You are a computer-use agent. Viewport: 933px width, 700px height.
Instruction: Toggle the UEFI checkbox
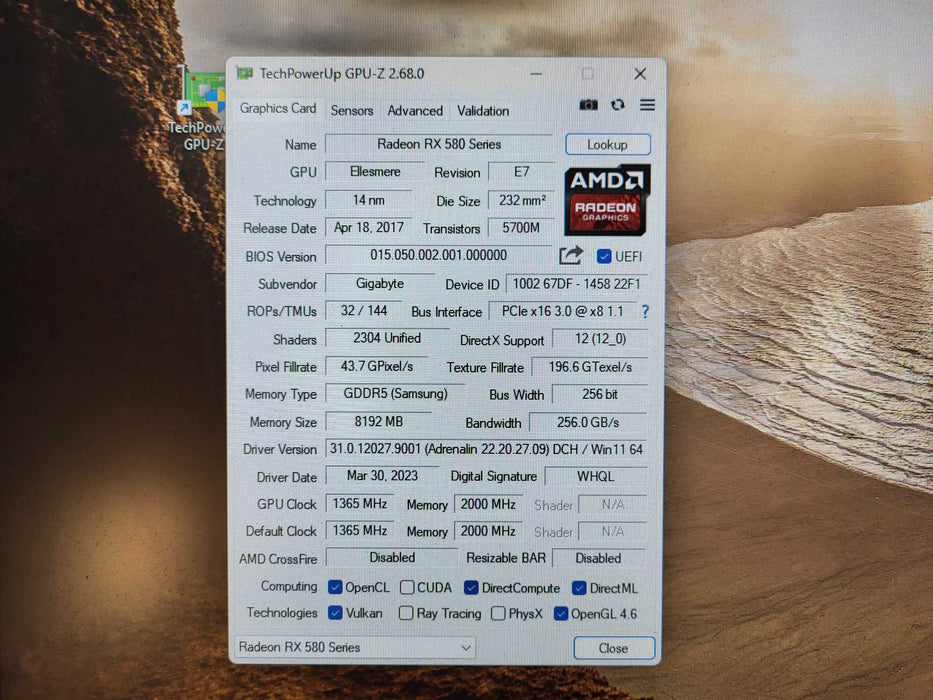point(604,256)
